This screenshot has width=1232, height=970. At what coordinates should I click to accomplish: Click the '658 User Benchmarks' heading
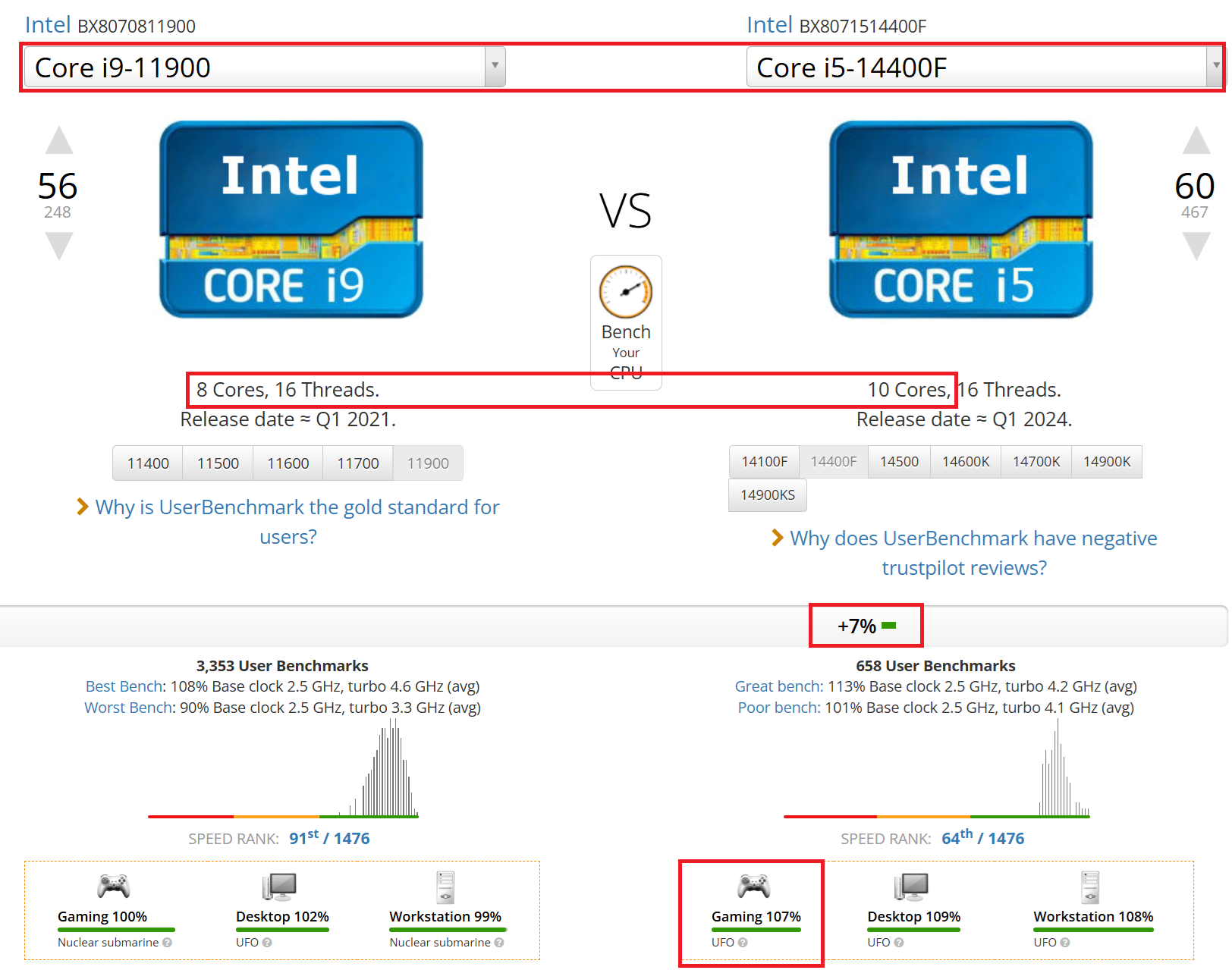click(936, 666)
